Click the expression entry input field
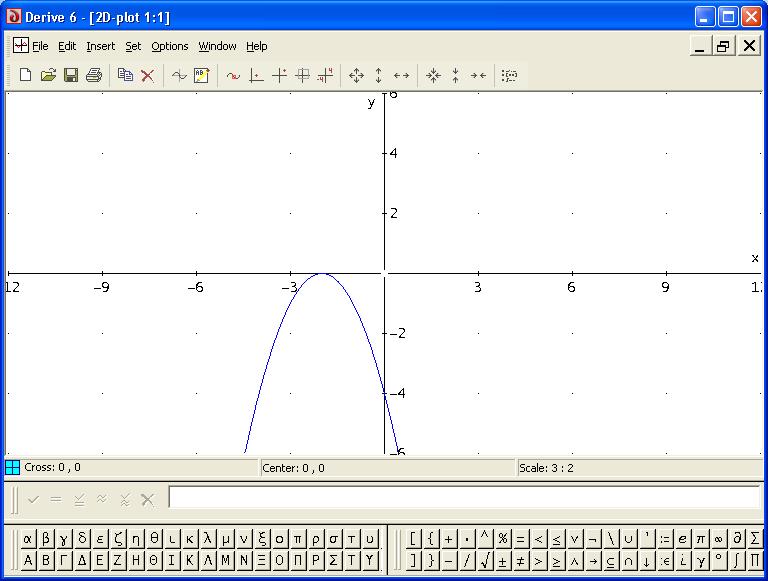The width and height of the screenshot is (768, 581). [465, 498]
